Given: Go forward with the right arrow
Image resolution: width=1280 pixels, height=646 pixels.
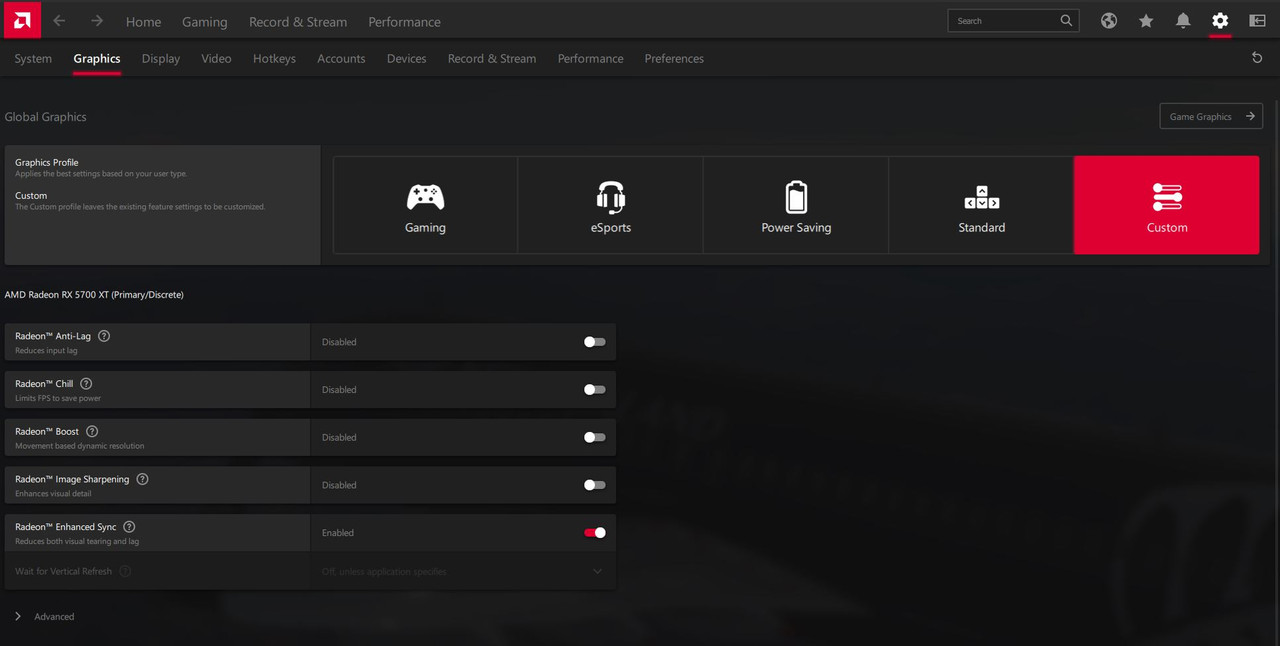Looking at the screenshot, I should [97, 21].
